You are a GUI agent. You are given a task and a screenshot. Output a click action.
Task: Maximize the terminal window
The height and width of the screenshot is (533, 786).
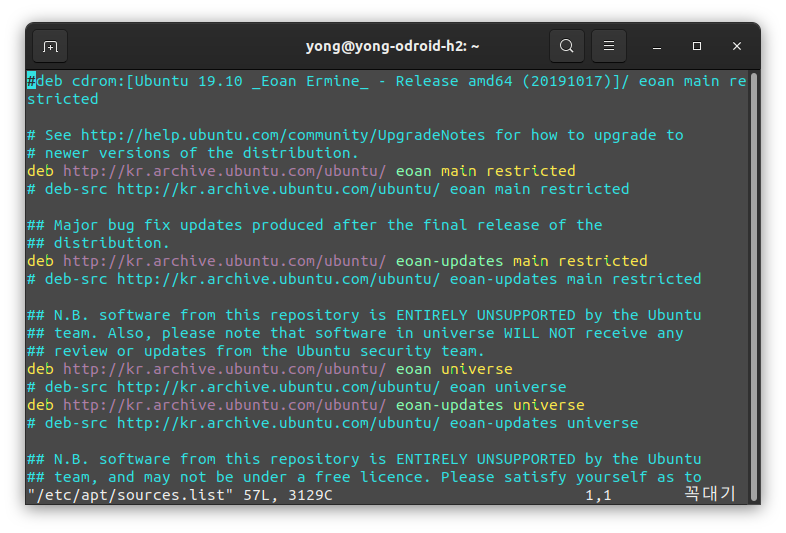697,46
